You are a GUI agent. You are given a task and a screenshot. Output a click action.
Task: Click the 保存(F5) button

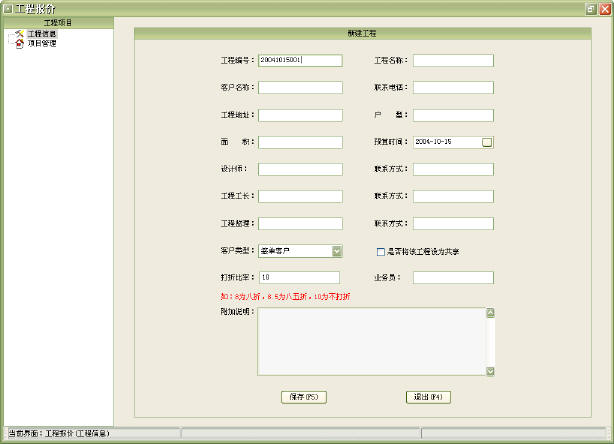tap(304, 397)
